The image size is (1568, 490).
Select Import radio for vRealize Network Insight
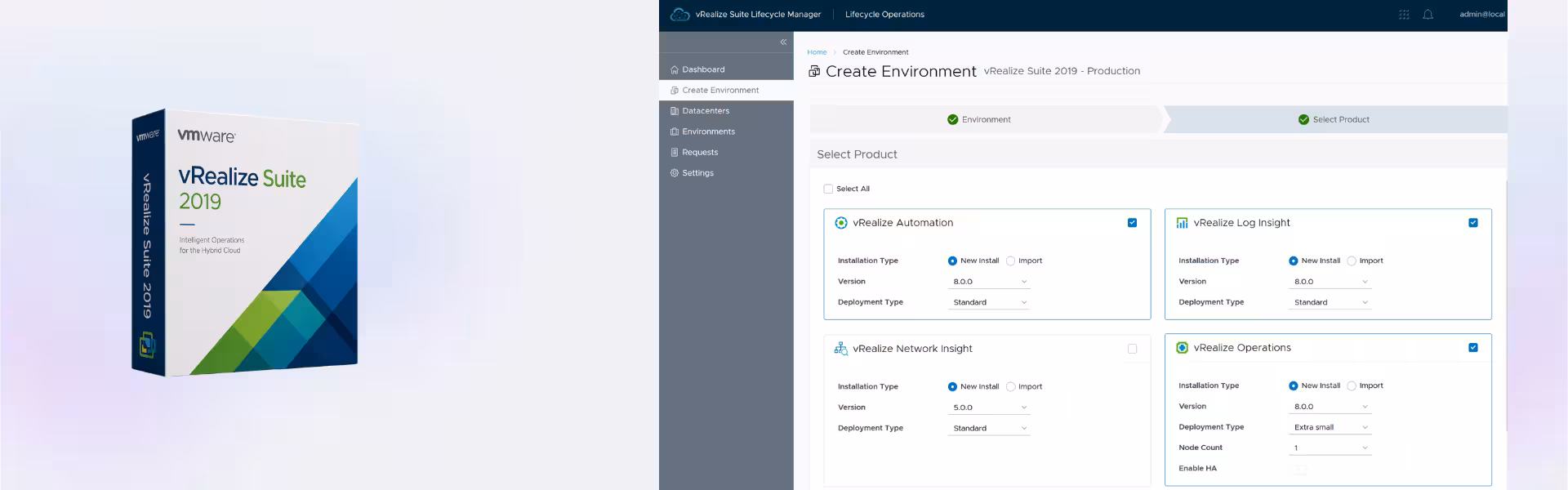1010,387
